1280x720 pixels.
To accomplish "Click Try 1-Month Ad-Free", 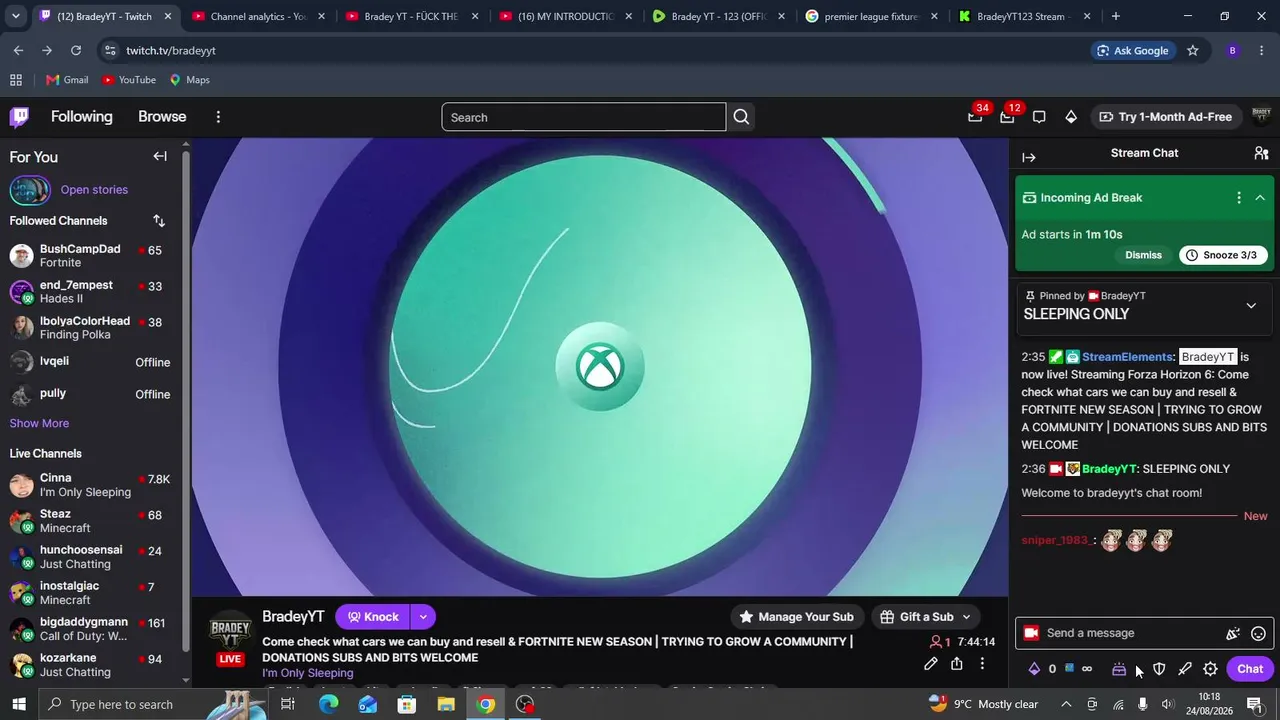I will click(x=1165, y=117).
